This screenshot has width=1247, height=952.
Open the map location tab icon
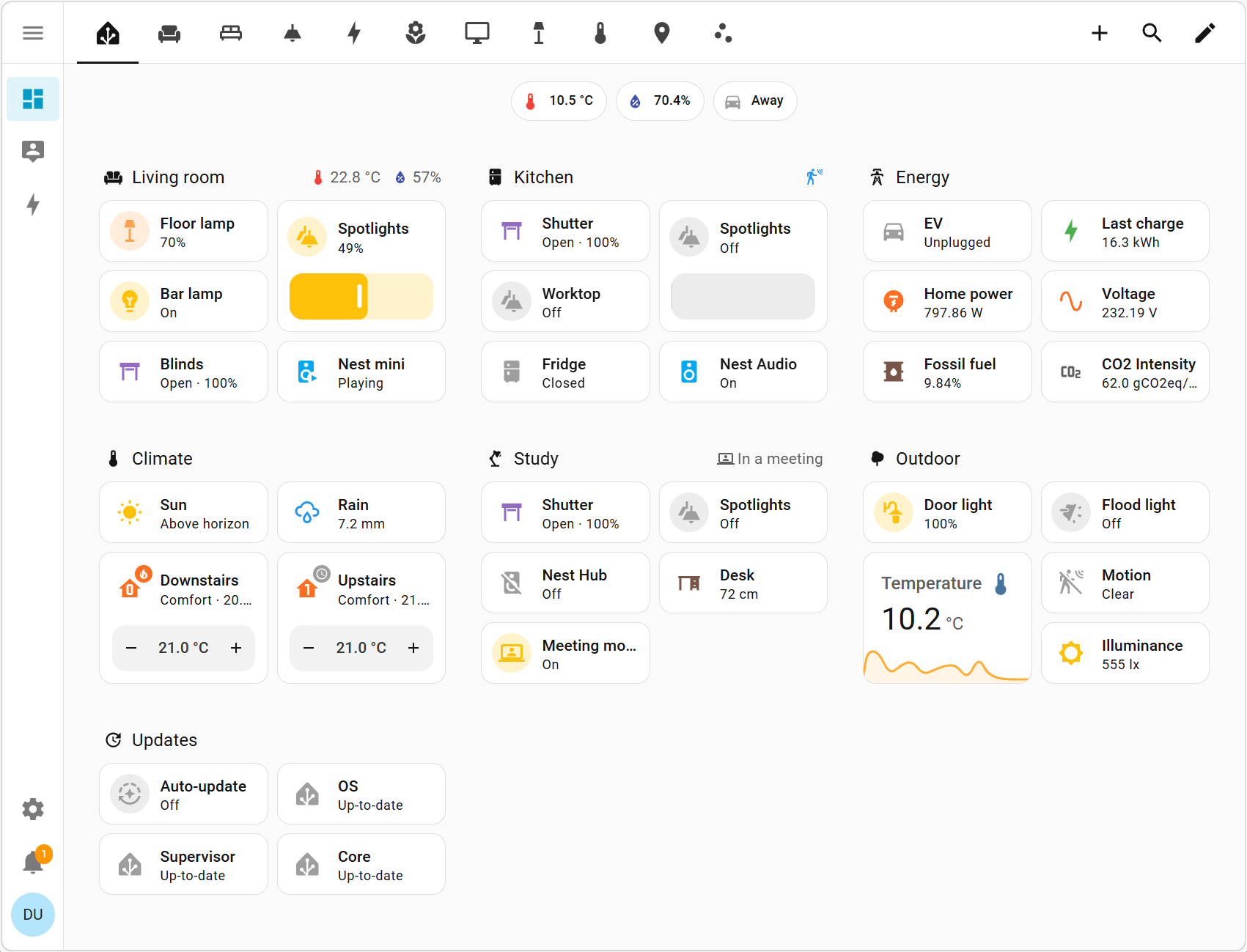(x=661, y=33)
